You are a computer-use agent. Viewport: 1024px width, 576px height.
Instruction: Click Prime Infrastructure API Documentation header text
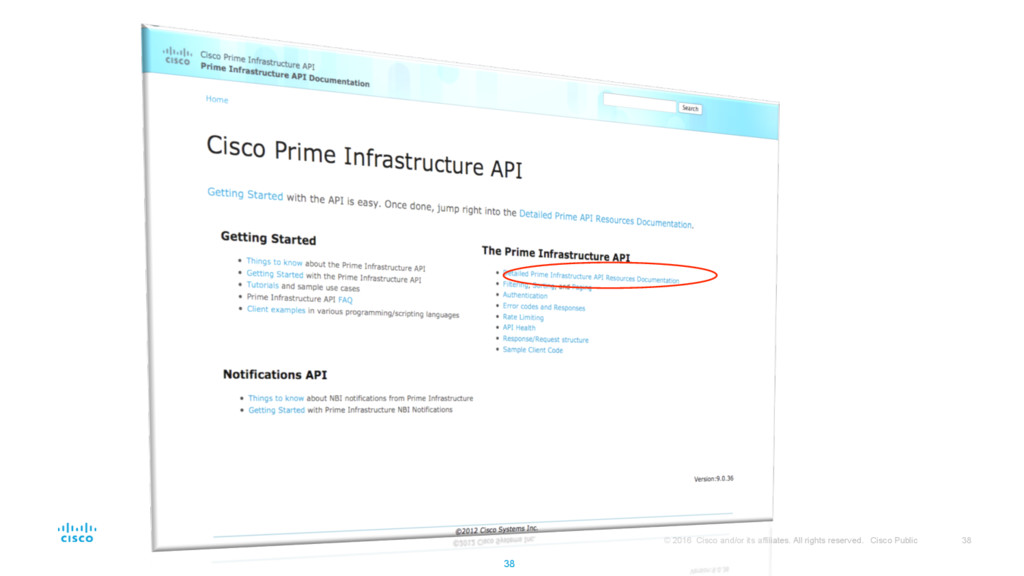pos(285,75)
